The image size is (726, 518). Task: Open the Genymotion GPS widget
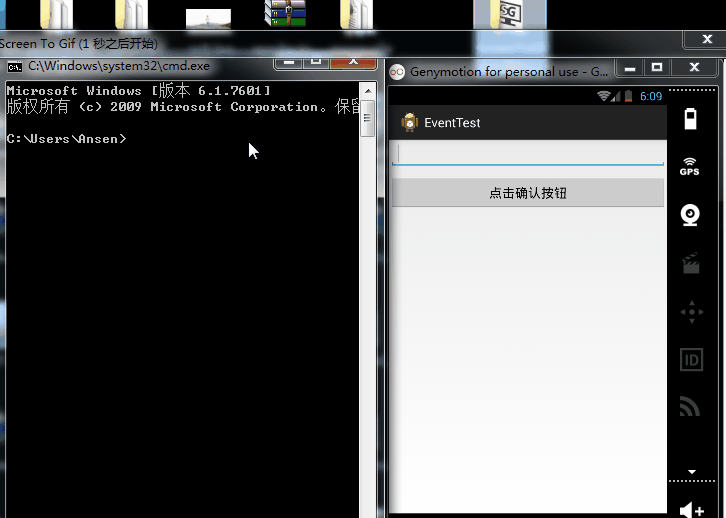click(689, 167)
